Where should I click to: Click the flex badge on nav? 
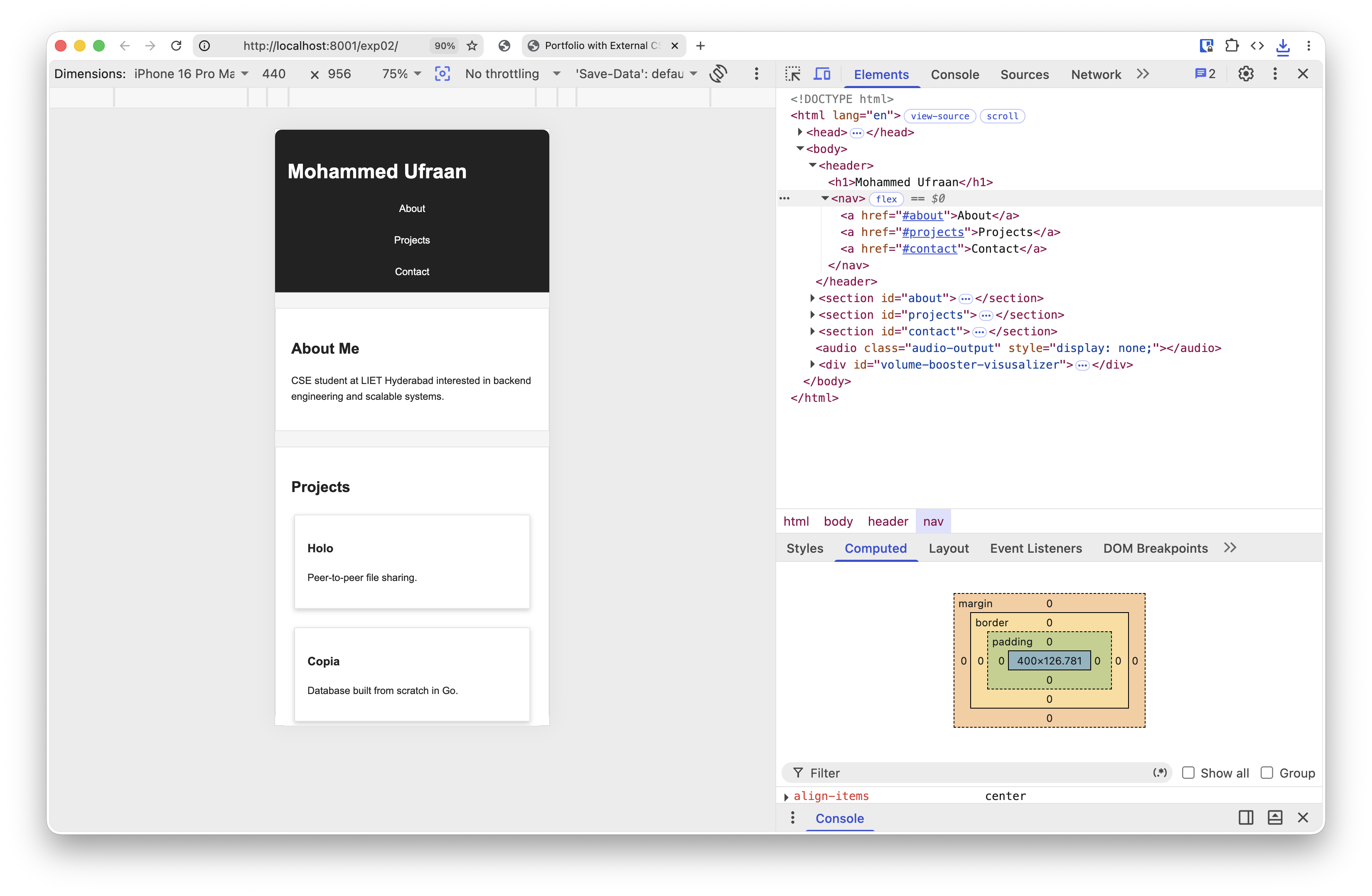[x=886, y=199]
